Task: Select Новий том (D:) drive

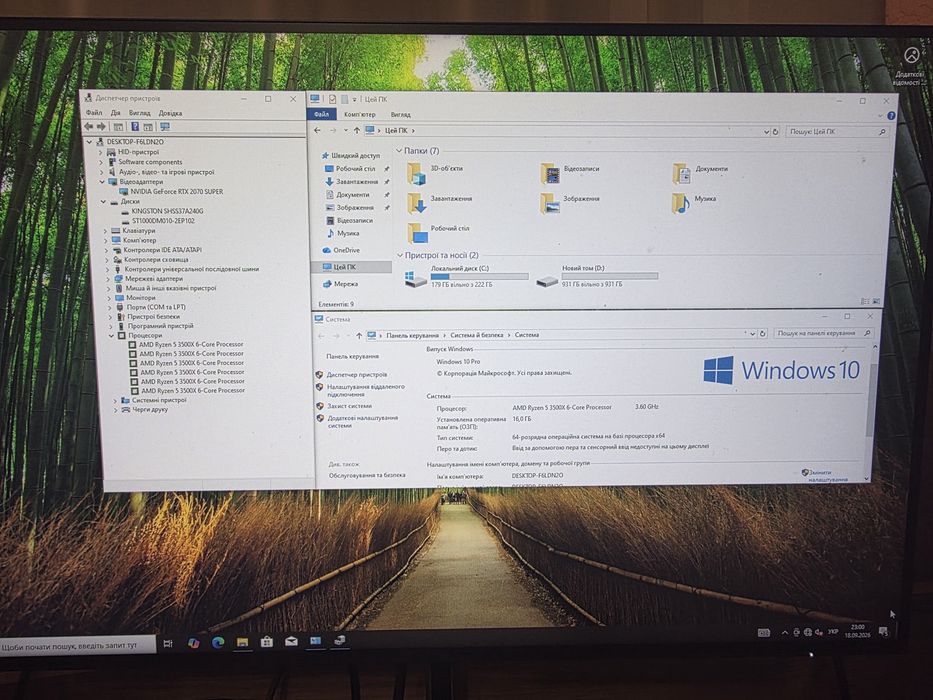Action: point(596,277)
